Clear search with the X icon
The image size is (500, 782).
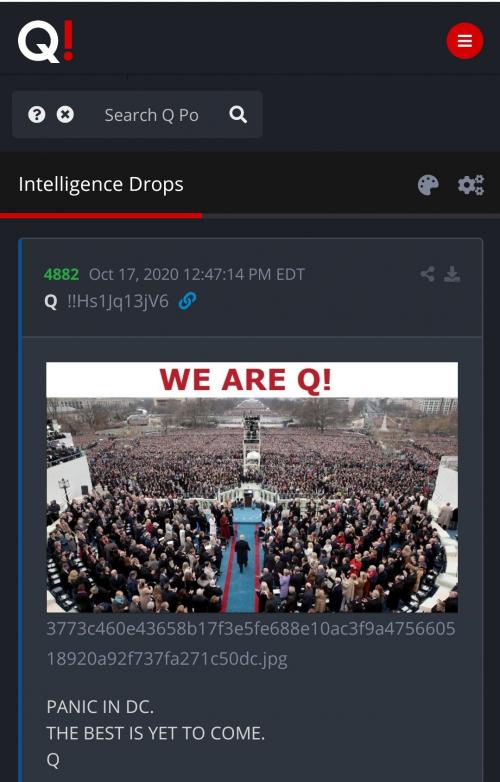(65, 115)
